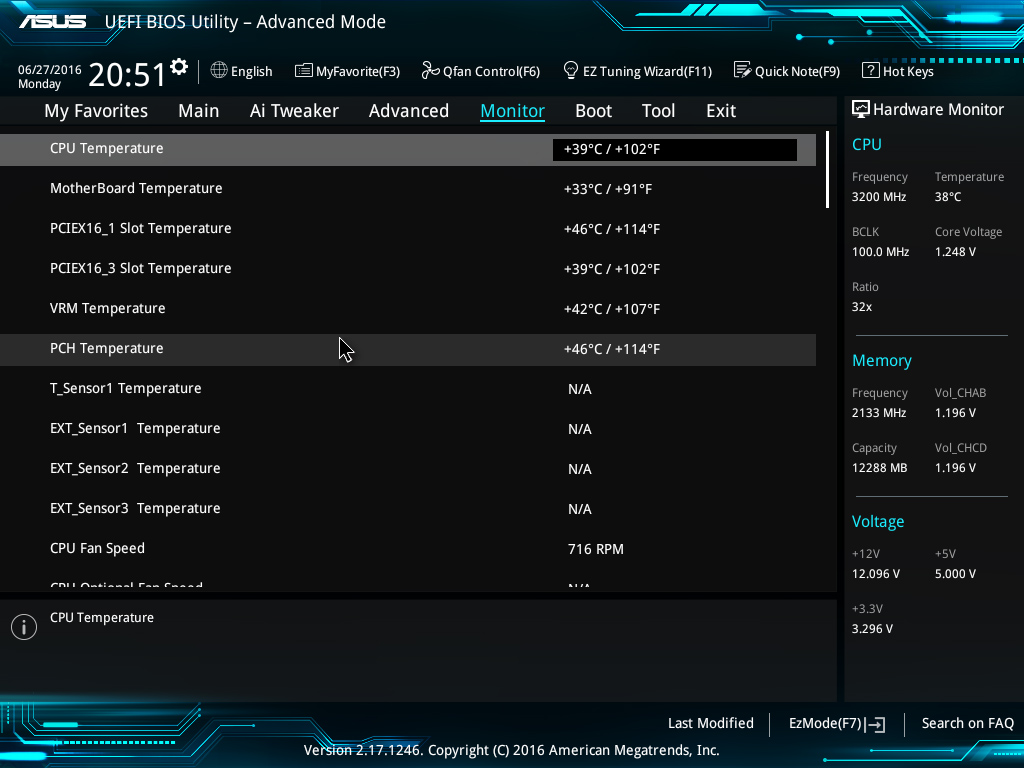Select the CPU Temperature value field
The height and width of the screenshot is (768, 1024).
tap(675, 150)
